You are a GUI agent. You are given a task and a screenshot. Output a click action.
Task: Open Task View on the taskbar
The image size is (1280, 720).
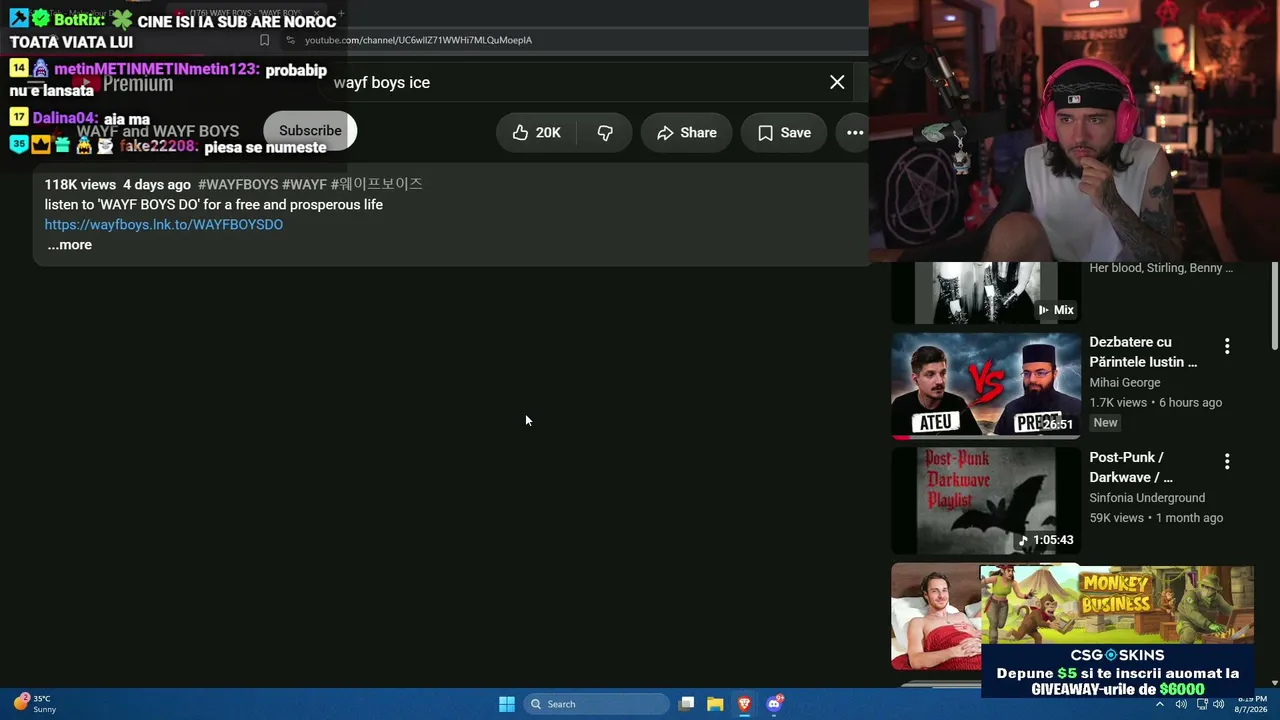(x=686, y=704)
